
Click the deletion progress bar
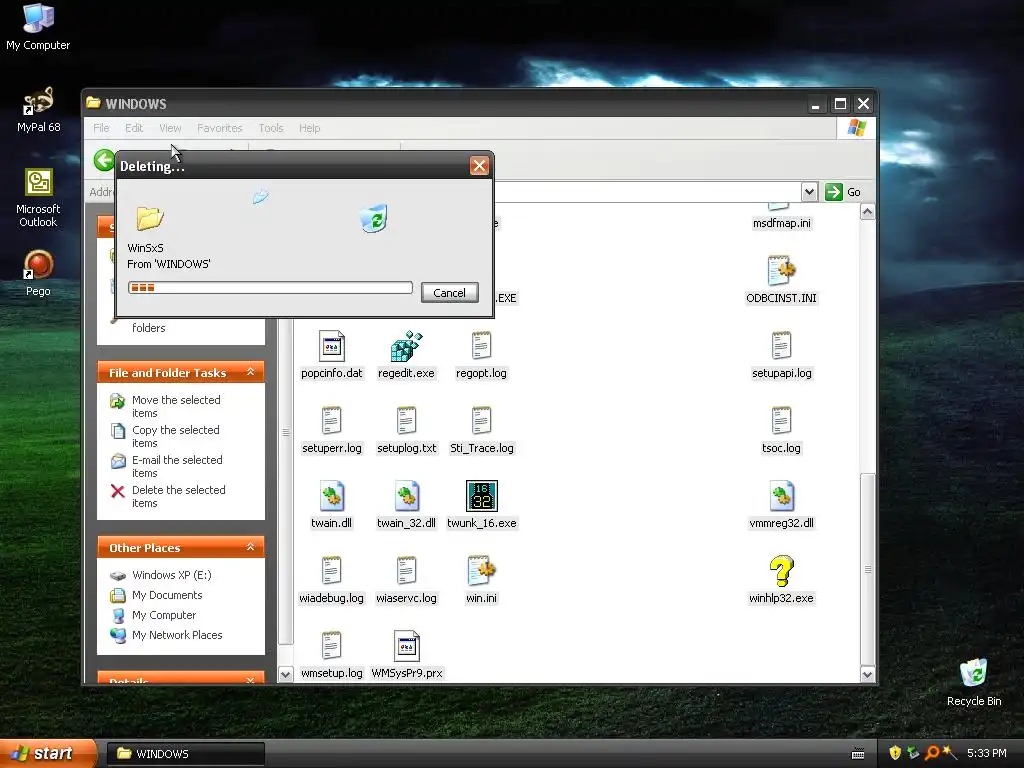coord(270,287)
